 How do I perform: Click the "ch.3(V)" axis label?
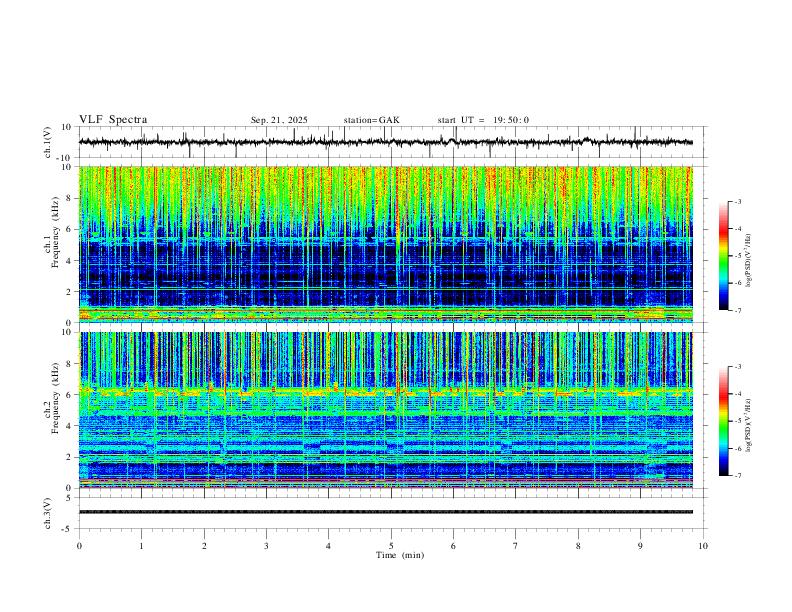[48, 513]
